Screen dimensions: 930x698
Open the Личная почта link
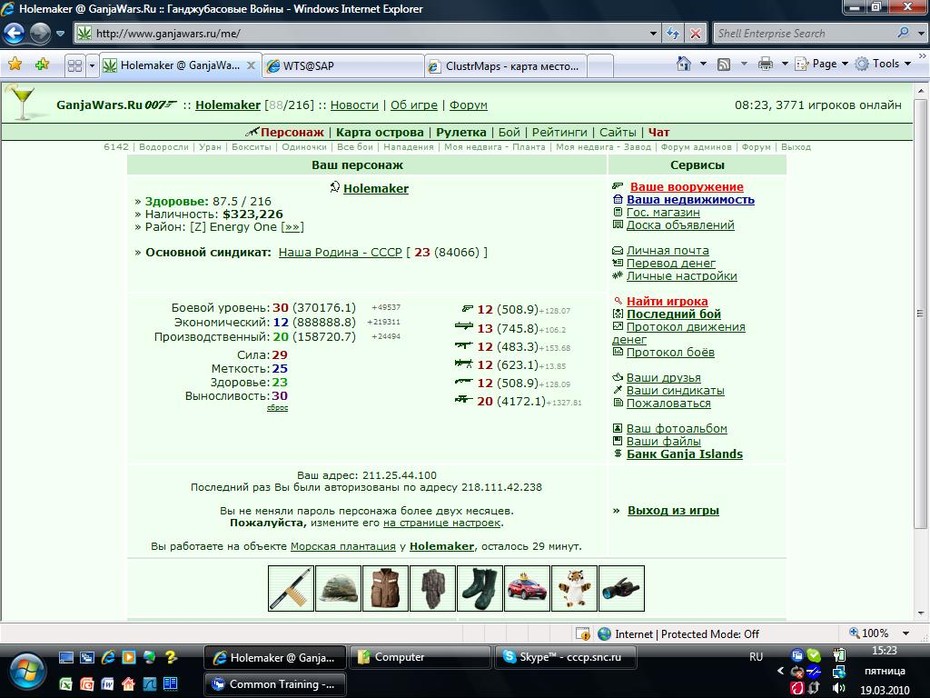[668, 250]
